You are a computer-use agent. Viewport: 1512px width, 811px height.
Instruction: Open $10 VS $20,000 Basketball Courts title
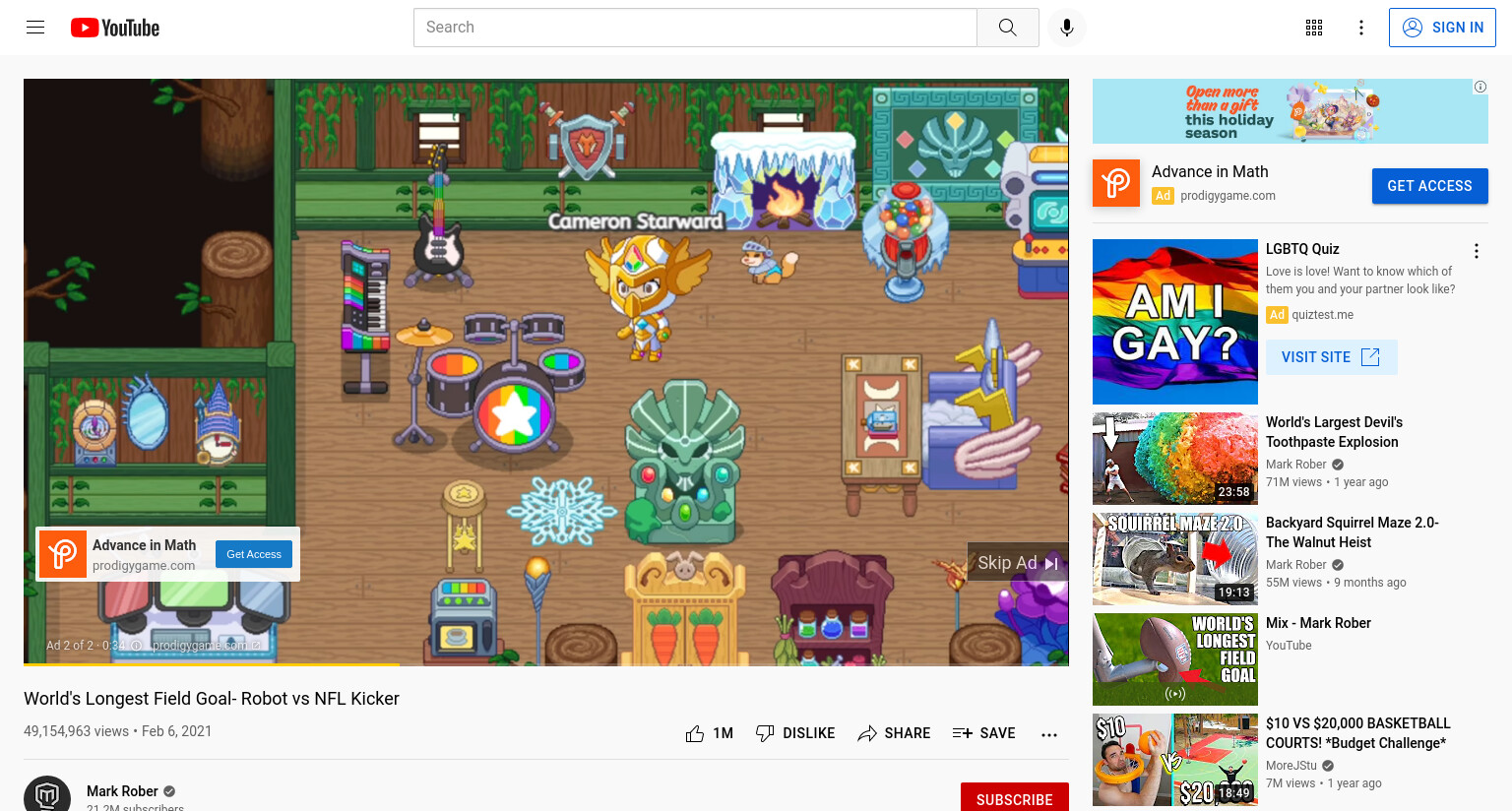1358,733
